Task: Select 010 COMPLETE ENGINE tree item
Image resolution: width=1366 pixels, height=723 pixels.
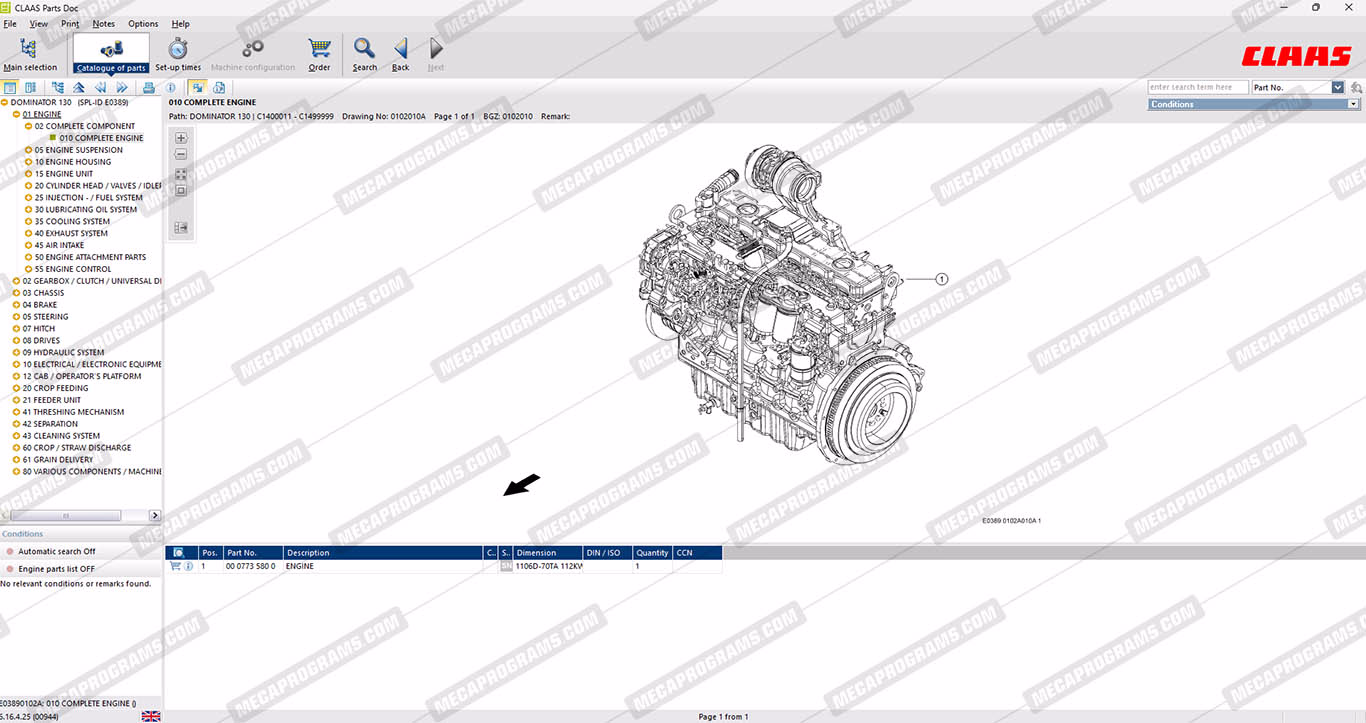Action: (101, 138)
